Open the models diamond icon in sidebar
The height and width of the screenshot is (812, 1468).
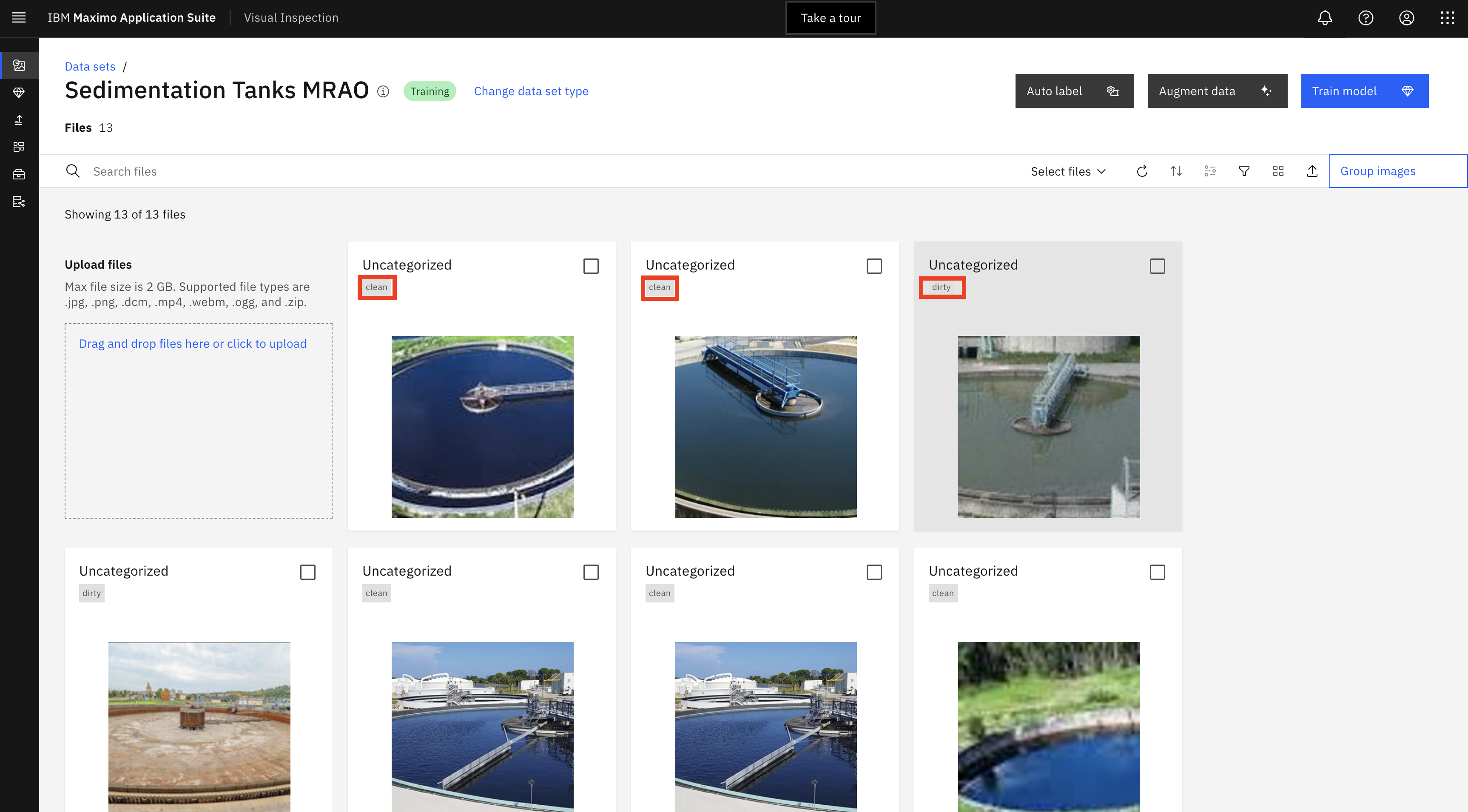pyautogui.click(x=19, y=92)
